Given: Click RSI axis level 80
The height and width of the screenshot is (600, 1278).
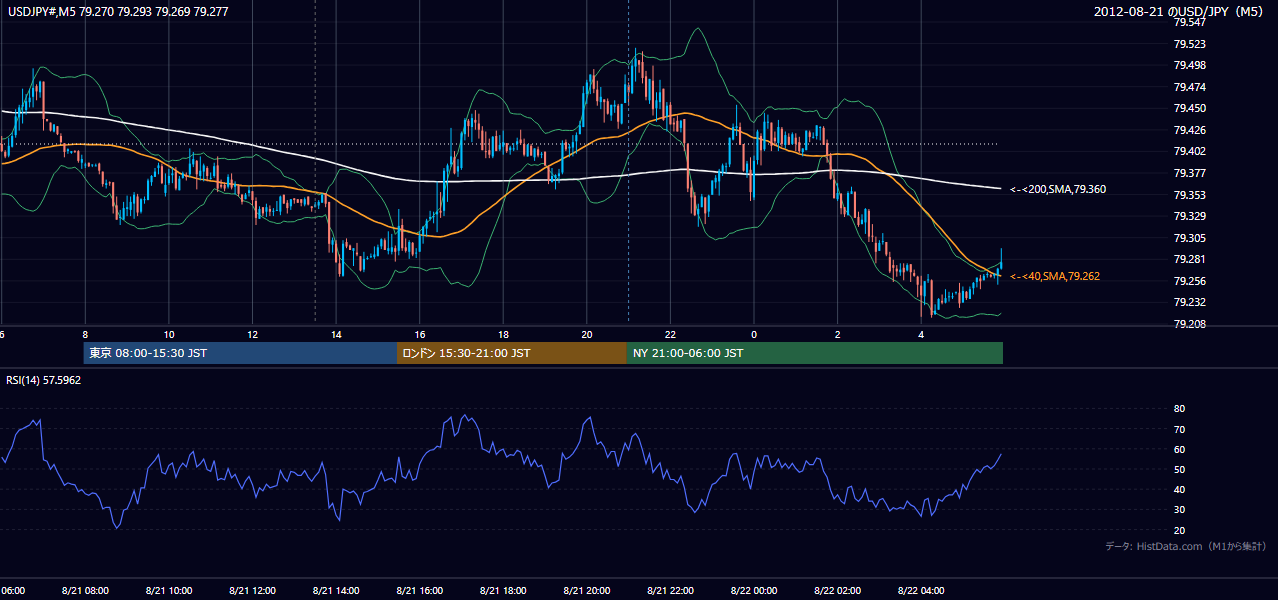Looking at the screenshot, I should (x=1179, y=409).
